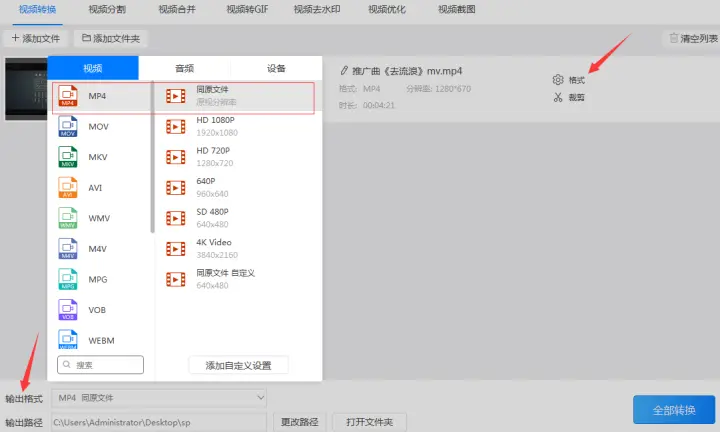720x432 pixels.
Task: Open the 视频优化 tab
Action: point(387,10)
